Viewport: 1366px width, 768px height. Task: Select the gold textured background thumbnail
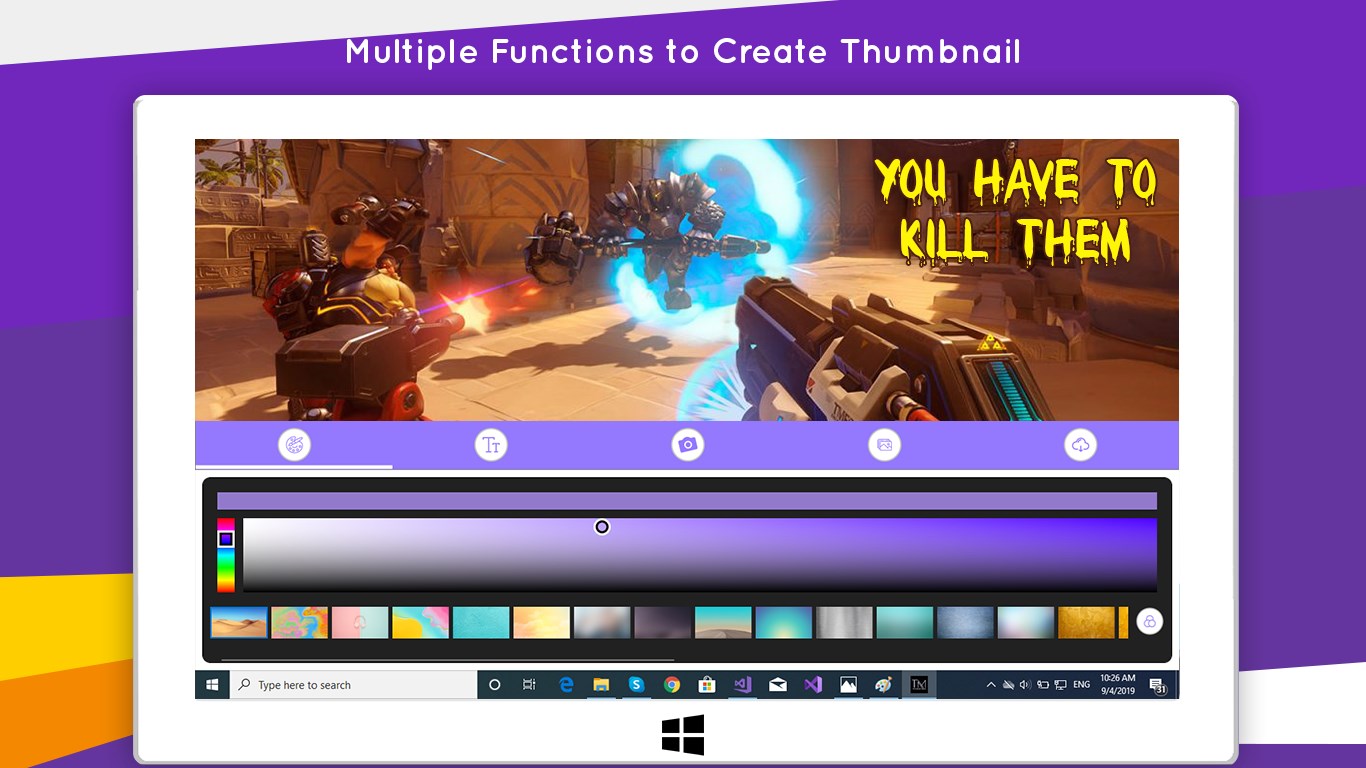tap(1086, 622)
